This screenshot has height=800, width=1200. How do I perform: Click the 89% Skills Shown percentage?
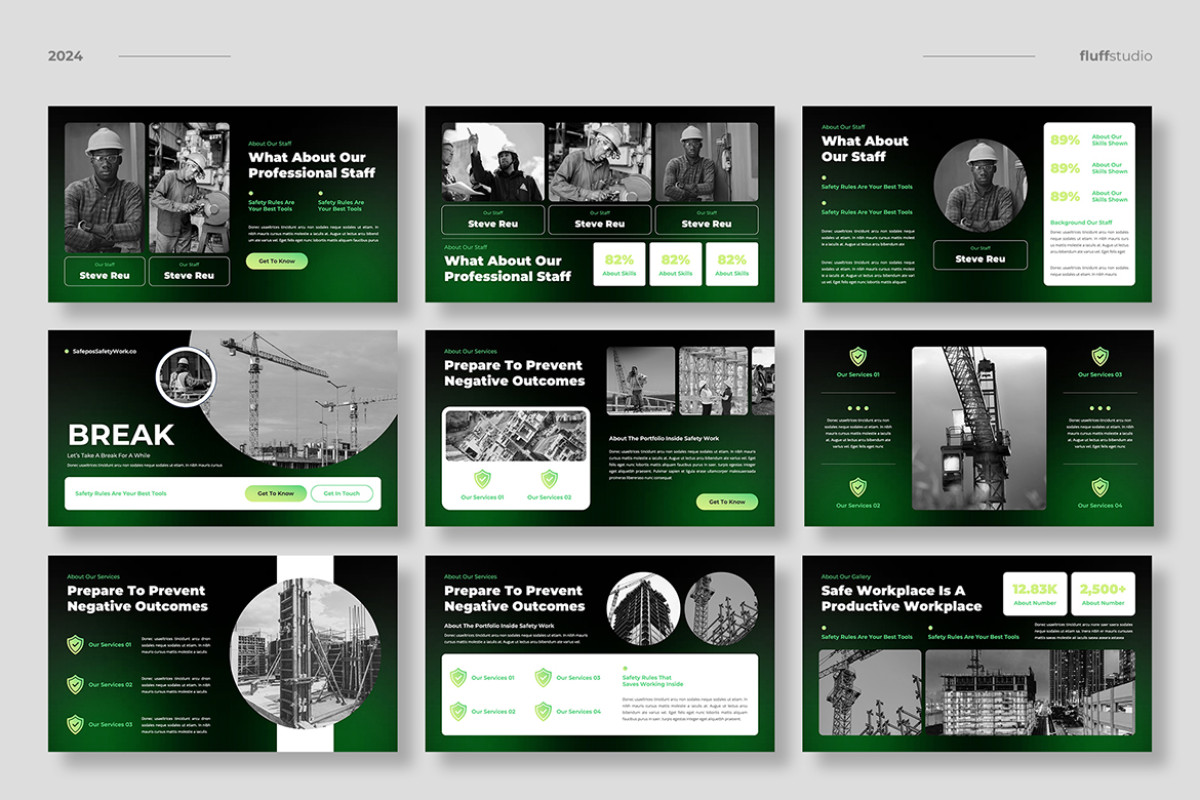1063,140
